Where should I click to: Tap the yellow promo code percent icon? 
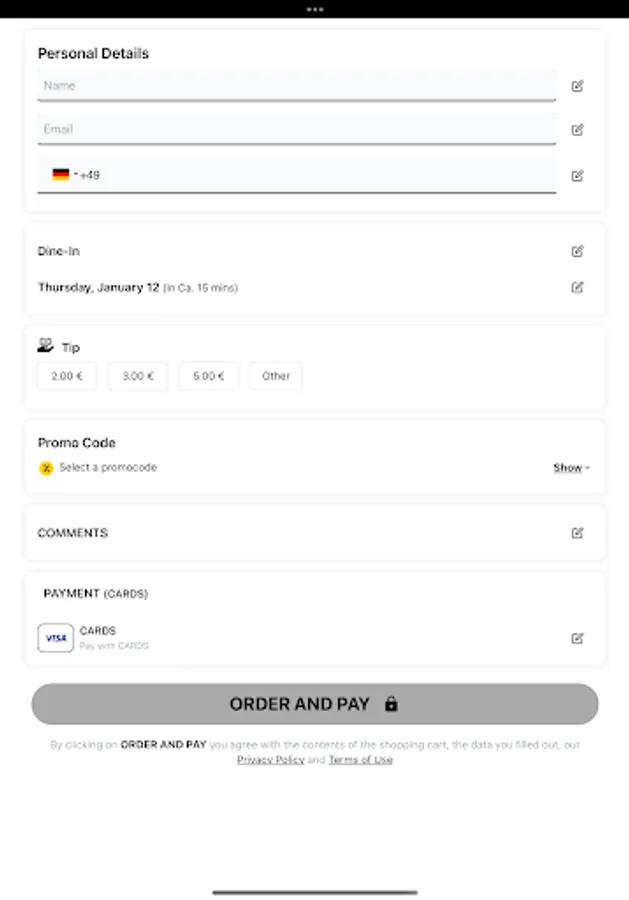click(46, 468)
